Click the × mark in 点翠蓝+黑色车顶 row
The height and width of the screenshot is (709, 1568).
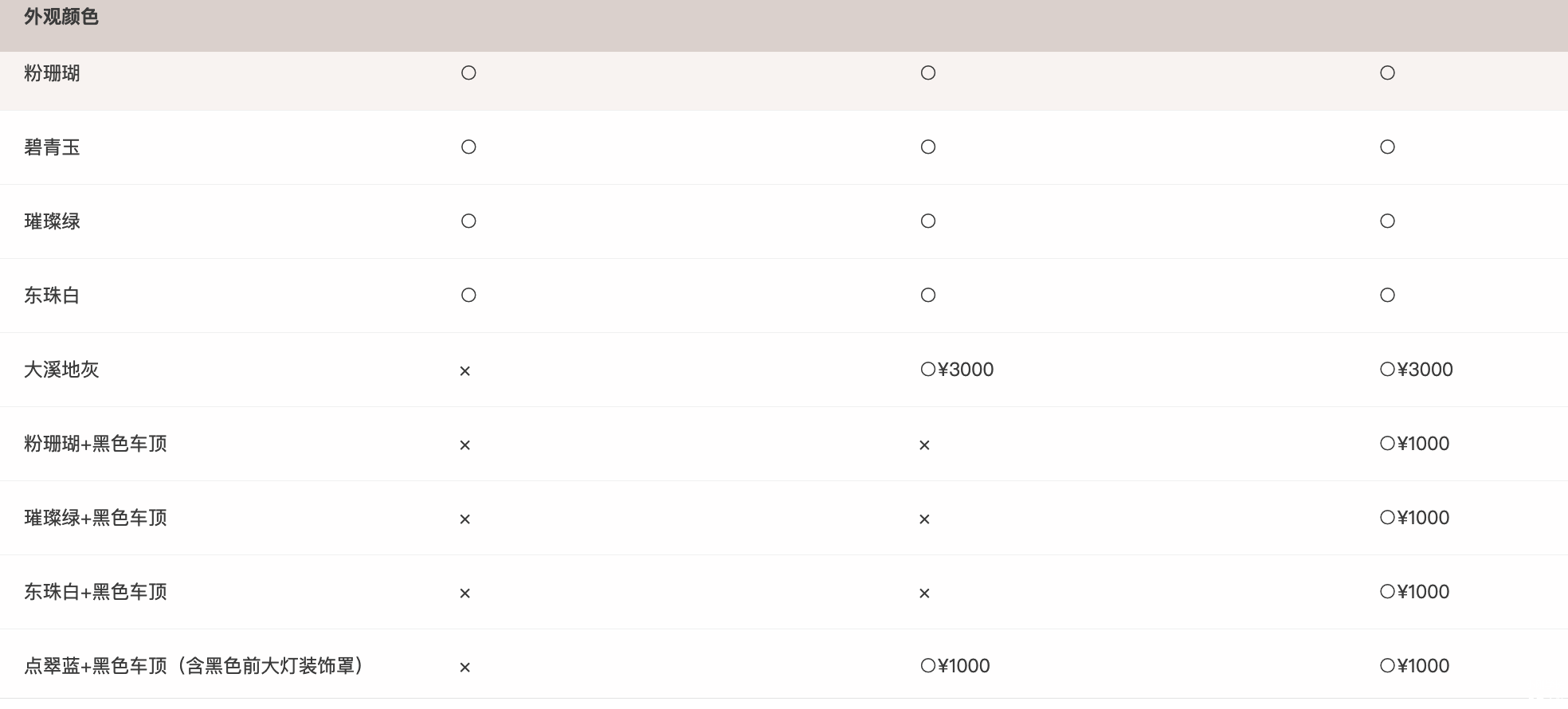(x=465, y=668)
